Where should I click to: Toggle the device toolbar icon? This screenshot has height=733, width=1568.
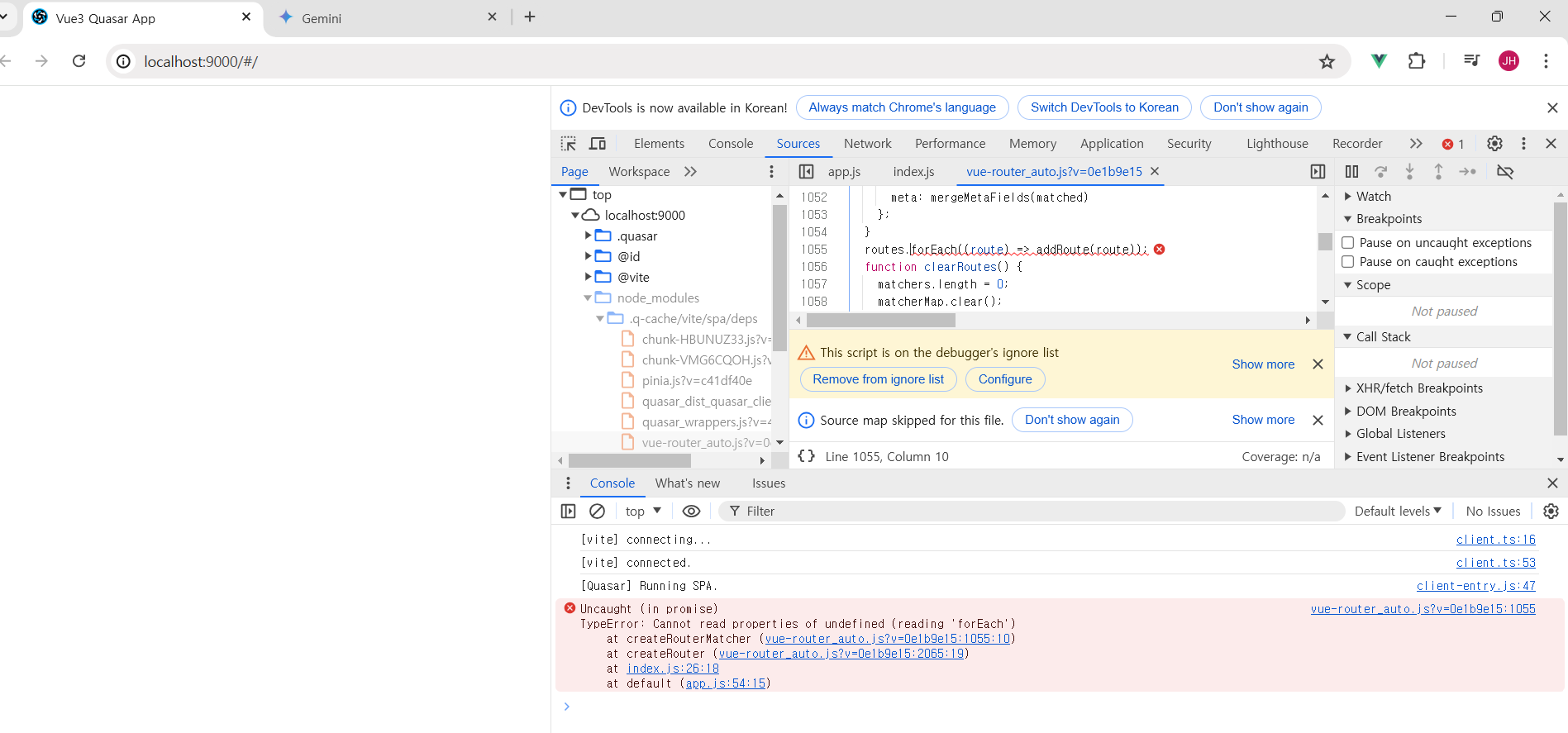tap(598, 144)
